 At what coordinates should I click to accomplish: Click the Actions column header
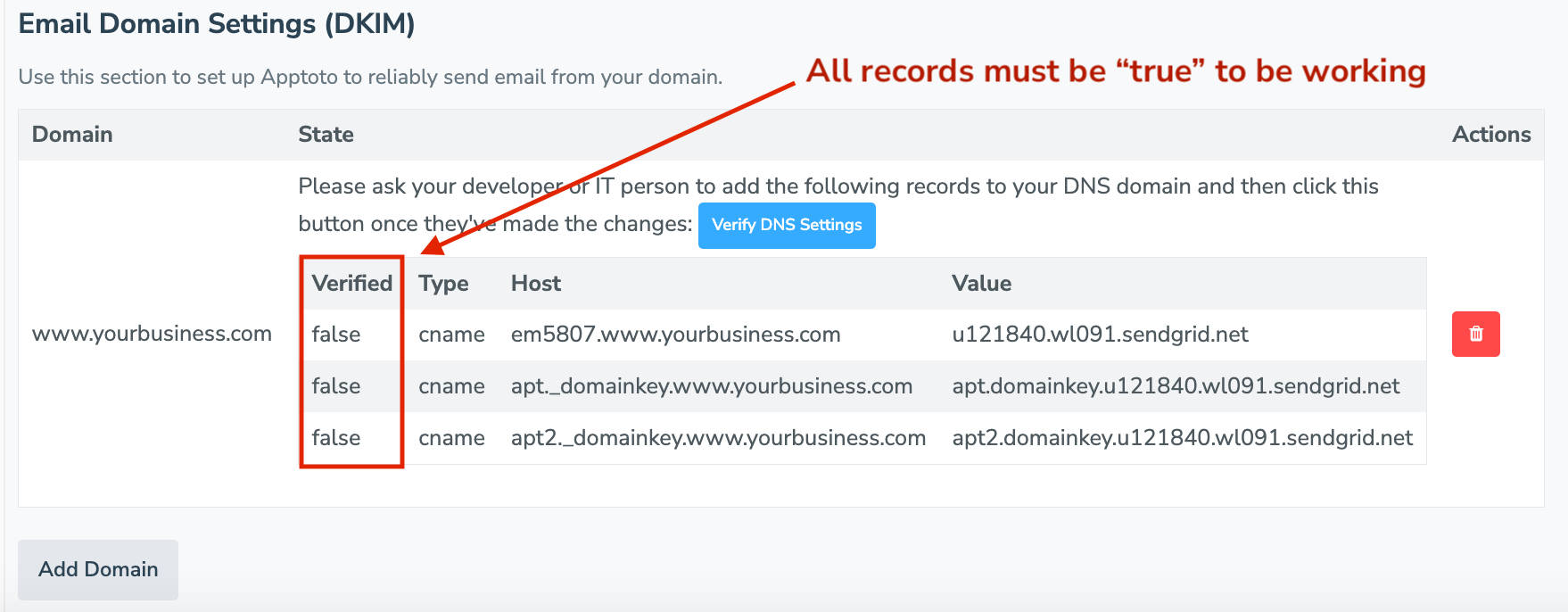(1491, 134)
